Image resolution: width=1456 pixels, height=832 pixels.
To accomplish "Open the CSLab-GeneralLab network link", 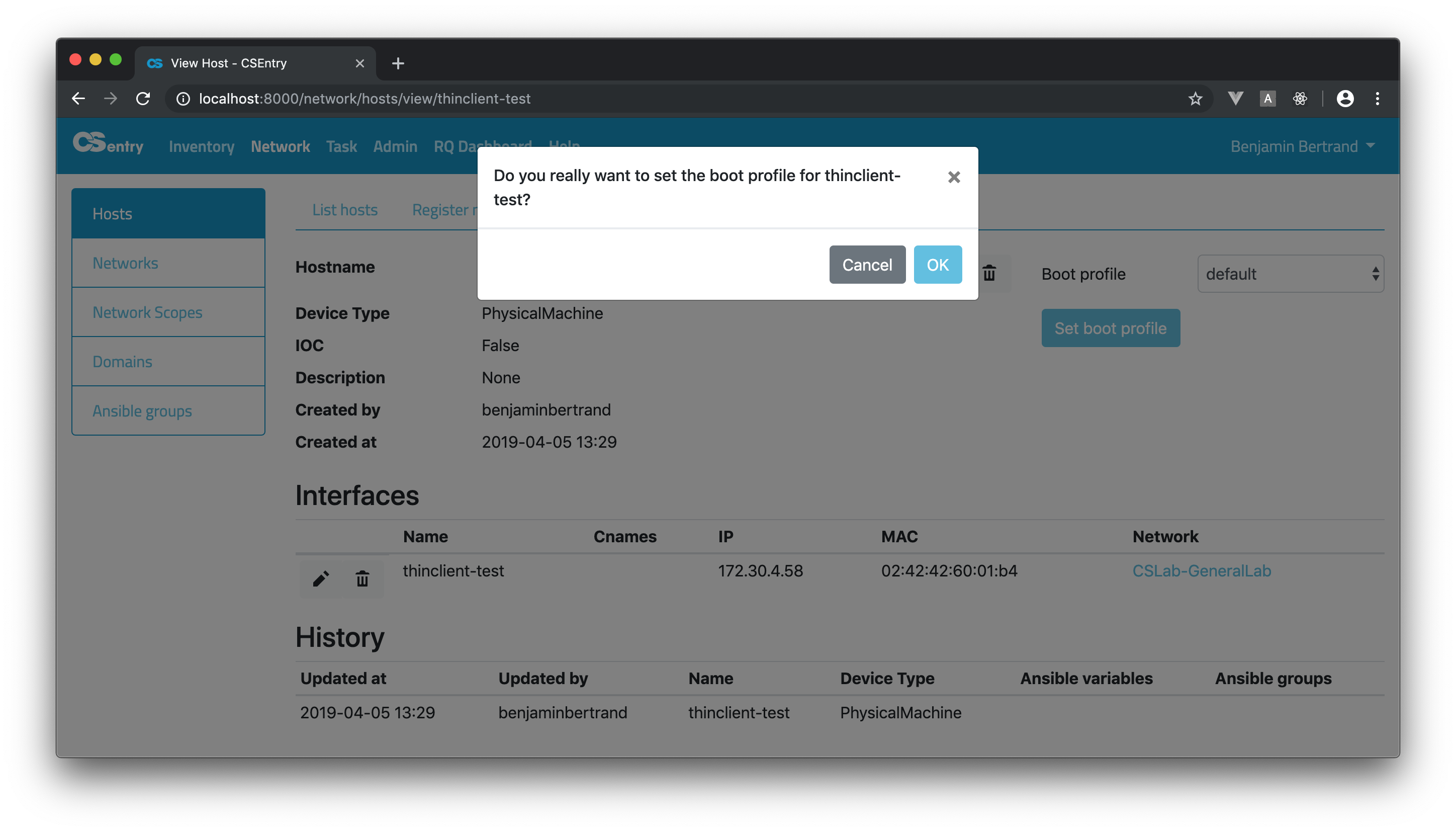I will click(1201, 570).
